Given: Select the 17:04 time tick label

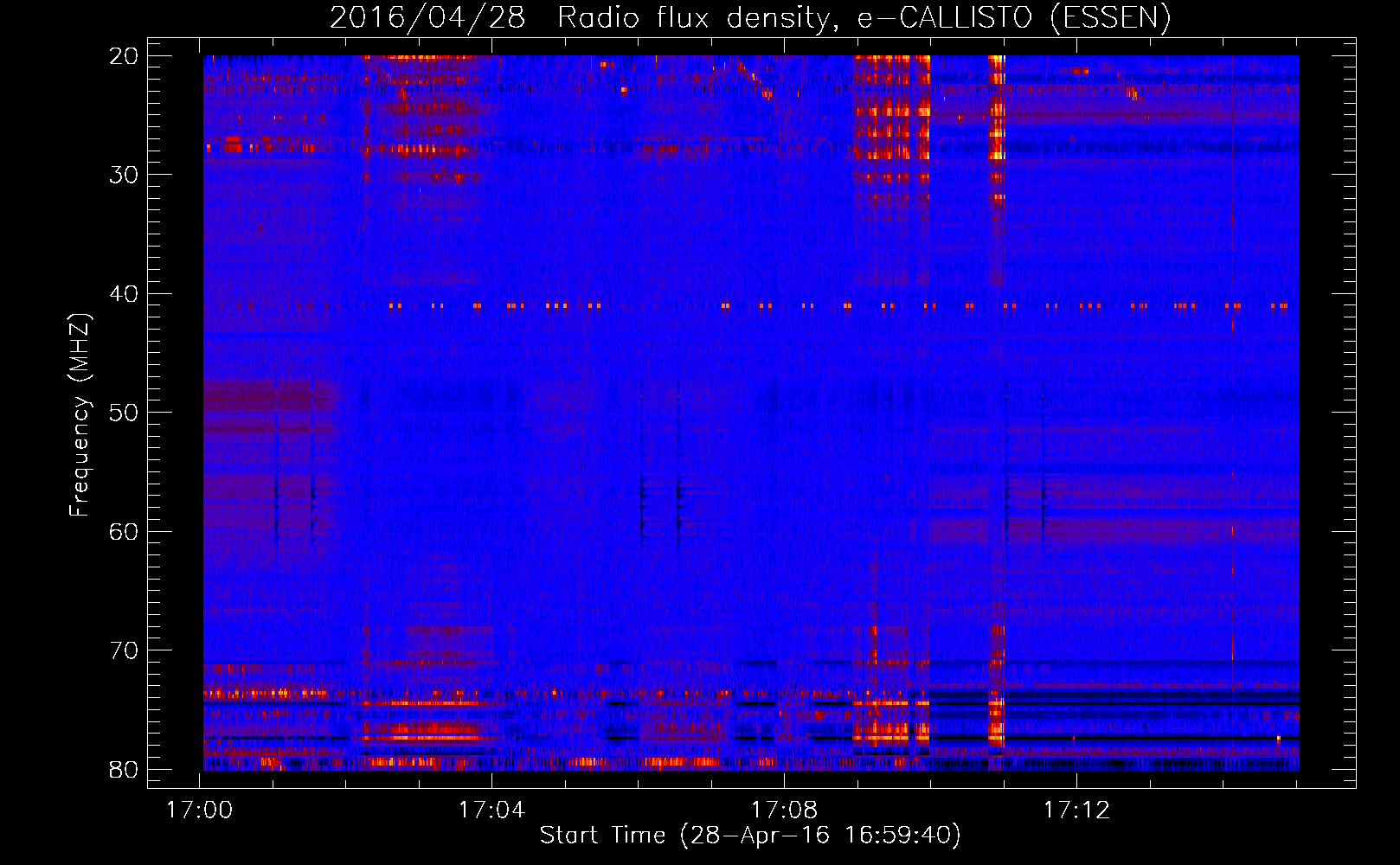Looking at the screenshot, I should pos(491,811).
